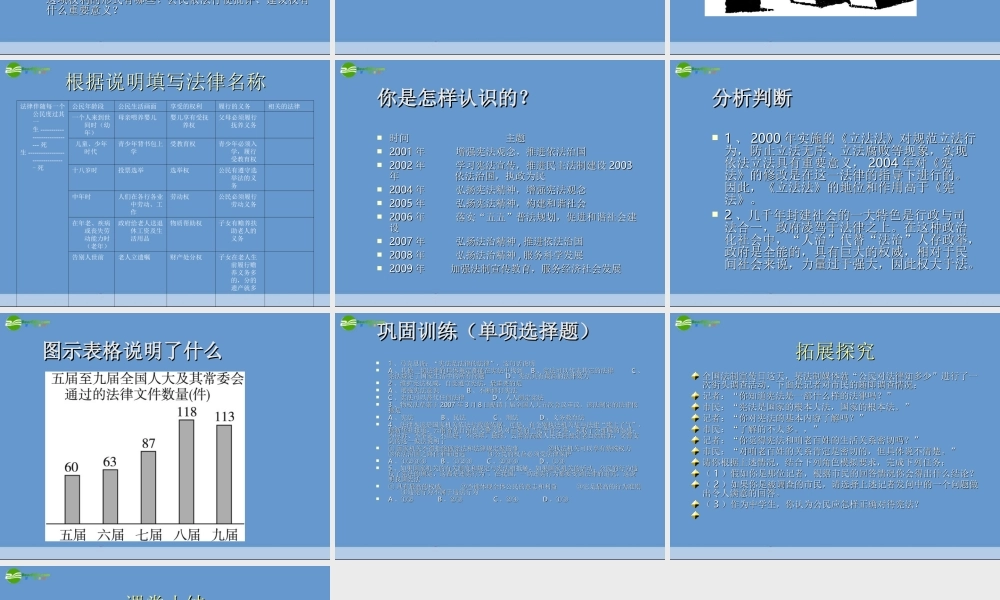Click the table header 公民年龄段
This screenshot has height=600, width=1000.
[x=87, y=106]
